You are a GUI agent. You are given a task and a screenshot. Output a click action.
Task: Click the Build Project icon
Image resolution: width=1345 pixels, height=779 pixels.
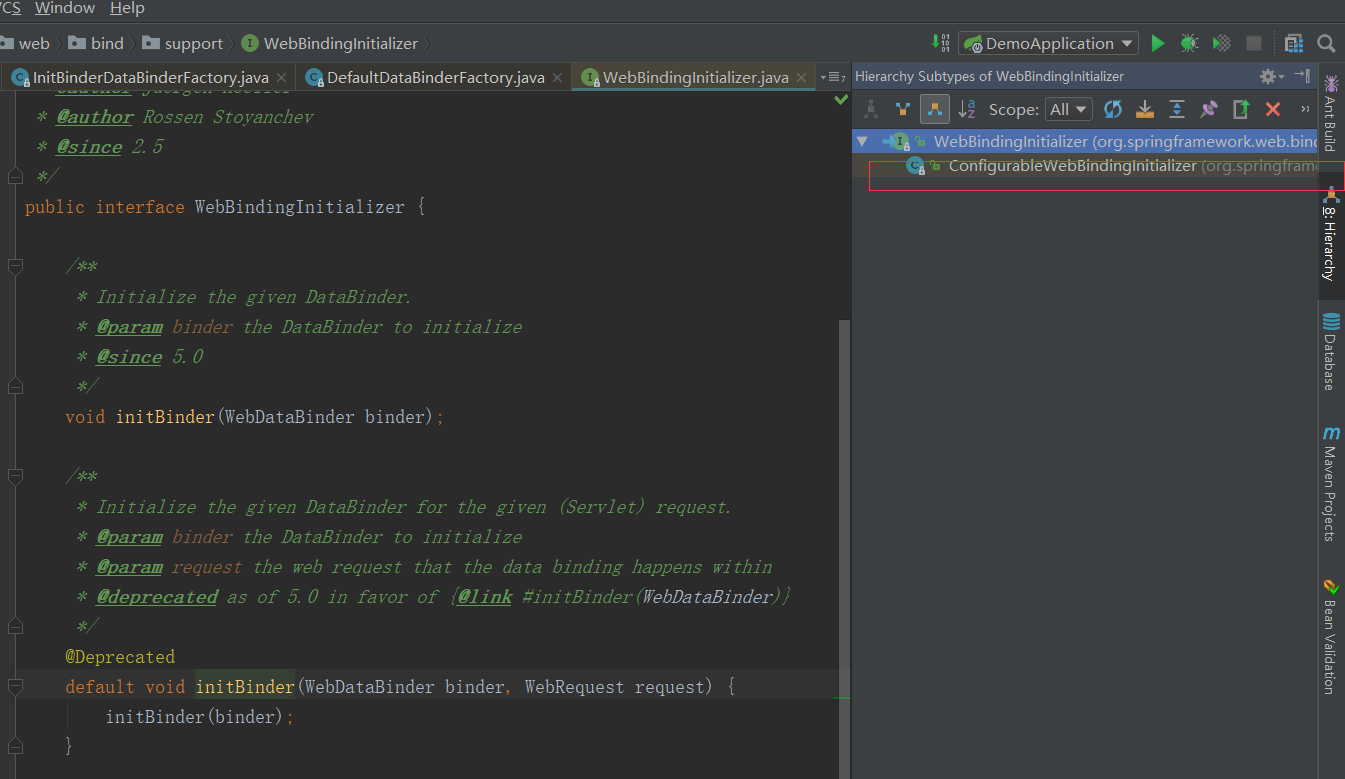coord(940,43)
